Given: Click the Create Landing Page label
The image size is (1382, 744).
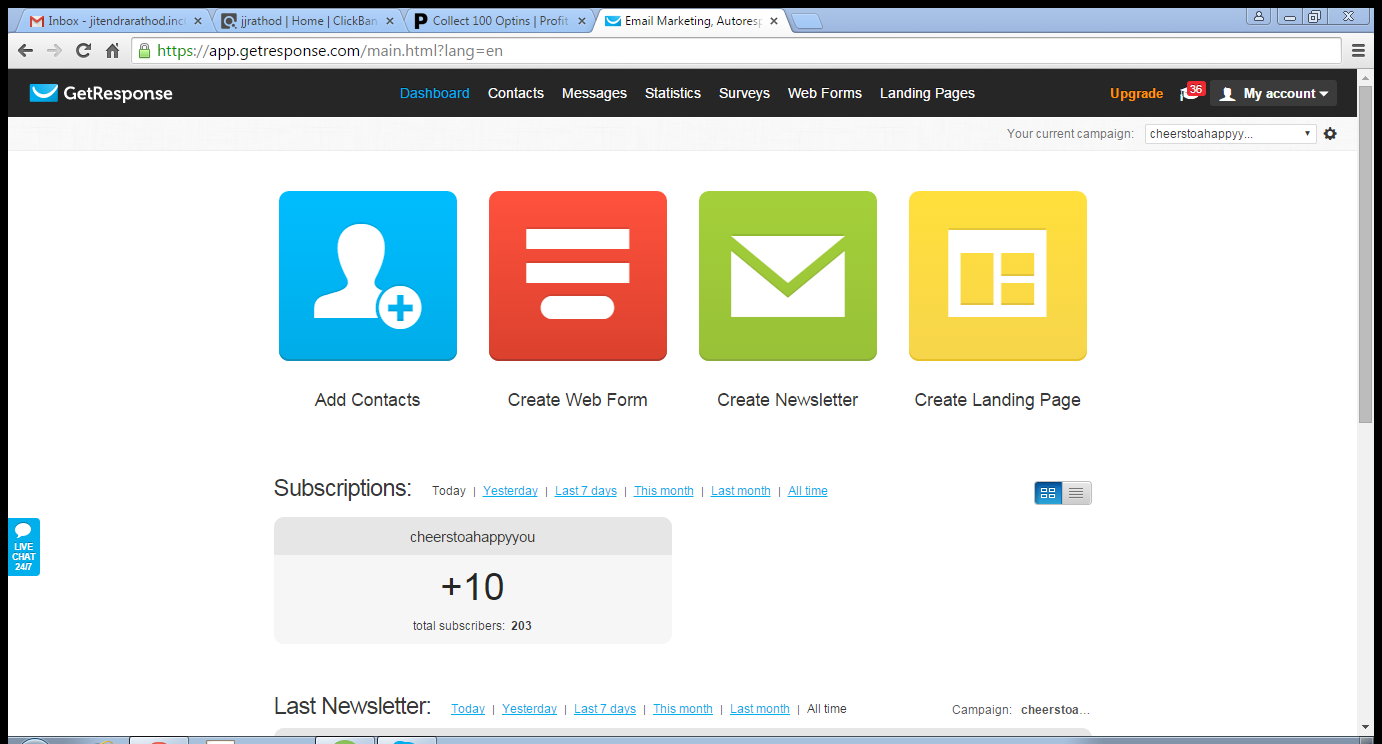Looking at the screenshot, I should pyautogui.click(x=998, y=400).
